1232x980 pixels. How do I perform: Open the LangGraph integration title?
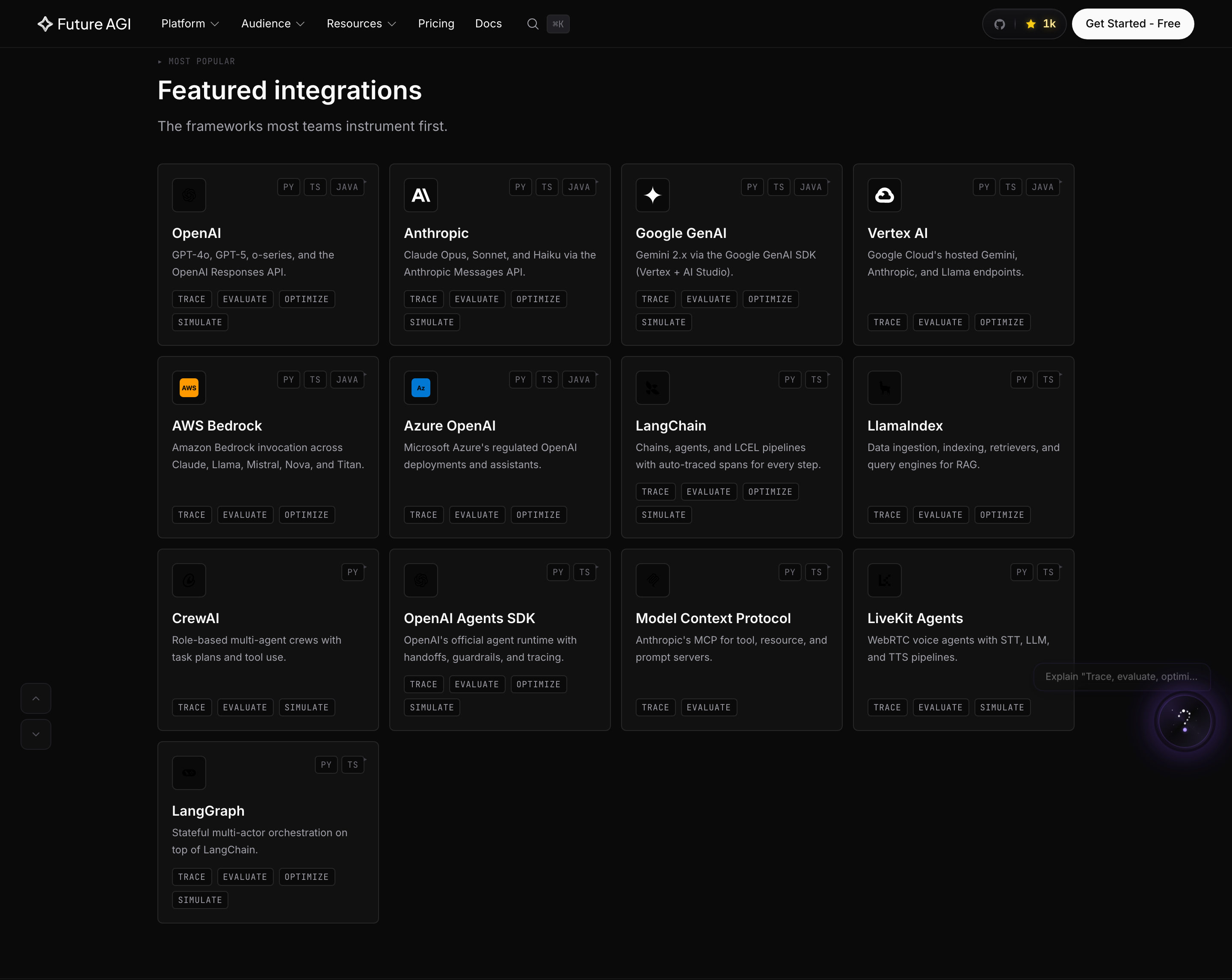(x=208, y=811)
